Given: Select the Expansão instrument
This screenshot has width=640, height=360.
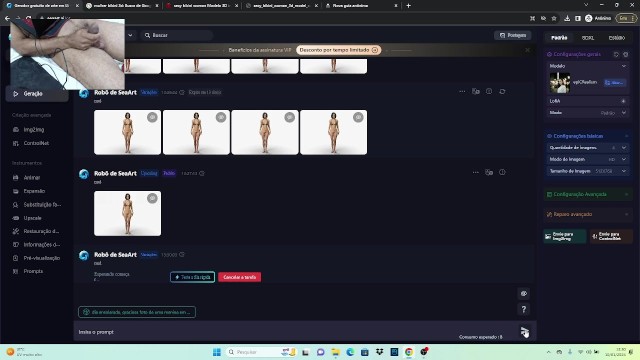Looking at the screenshot, I should (x=29, y=191).
